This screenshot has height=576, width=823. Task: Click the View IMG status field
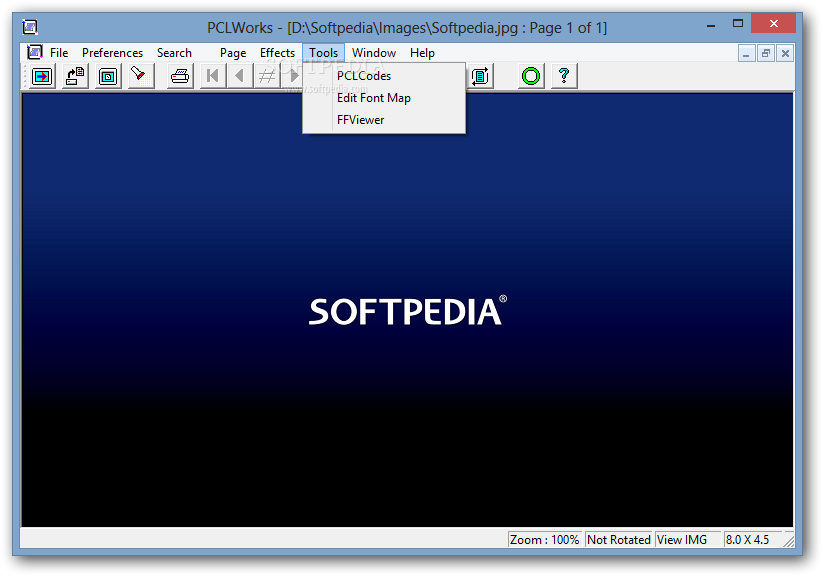(x=688, y=539)
